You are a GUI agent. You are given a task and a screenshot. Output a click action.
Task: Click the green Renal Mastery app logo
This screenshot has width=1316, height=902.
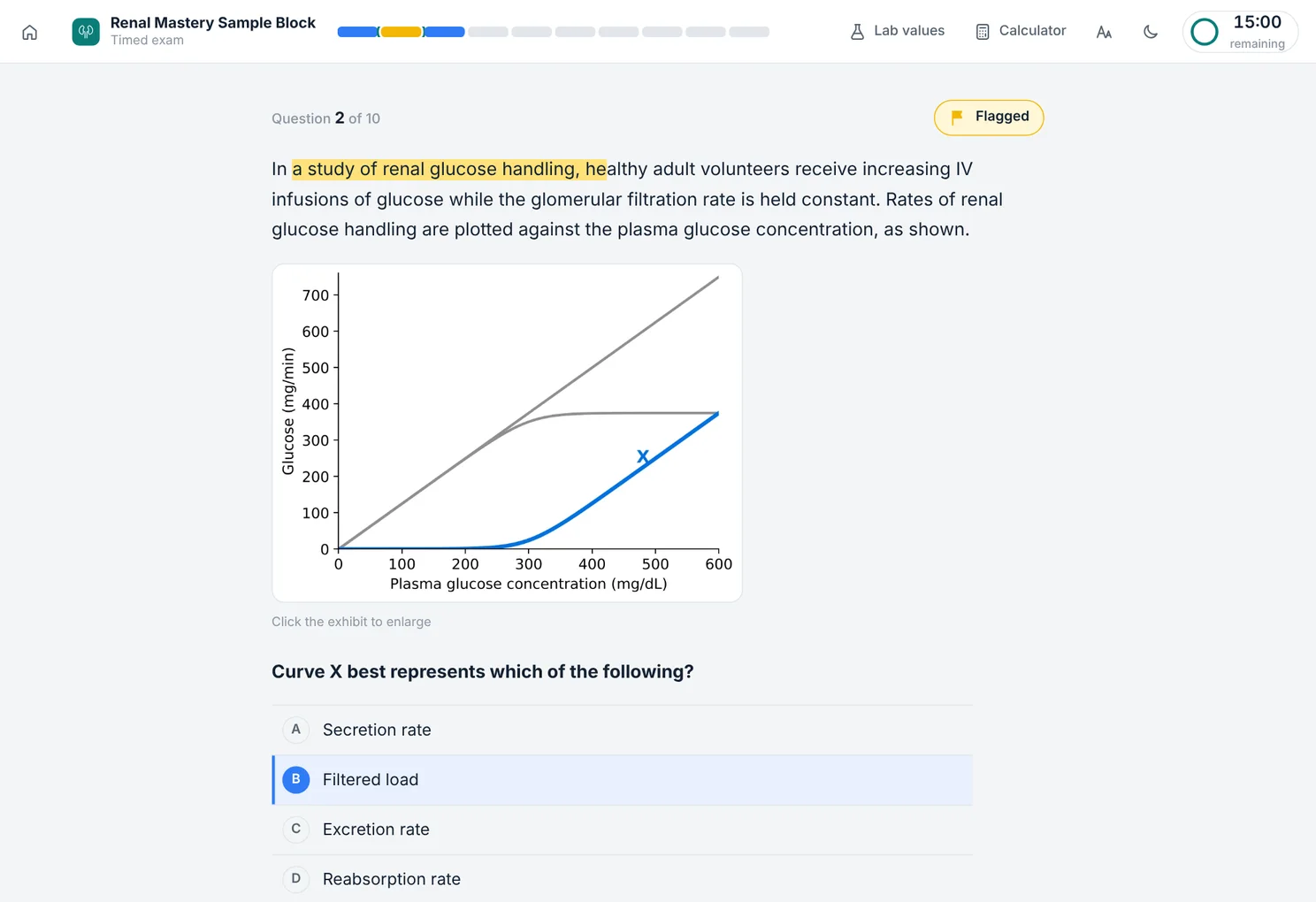coord(86,32)
